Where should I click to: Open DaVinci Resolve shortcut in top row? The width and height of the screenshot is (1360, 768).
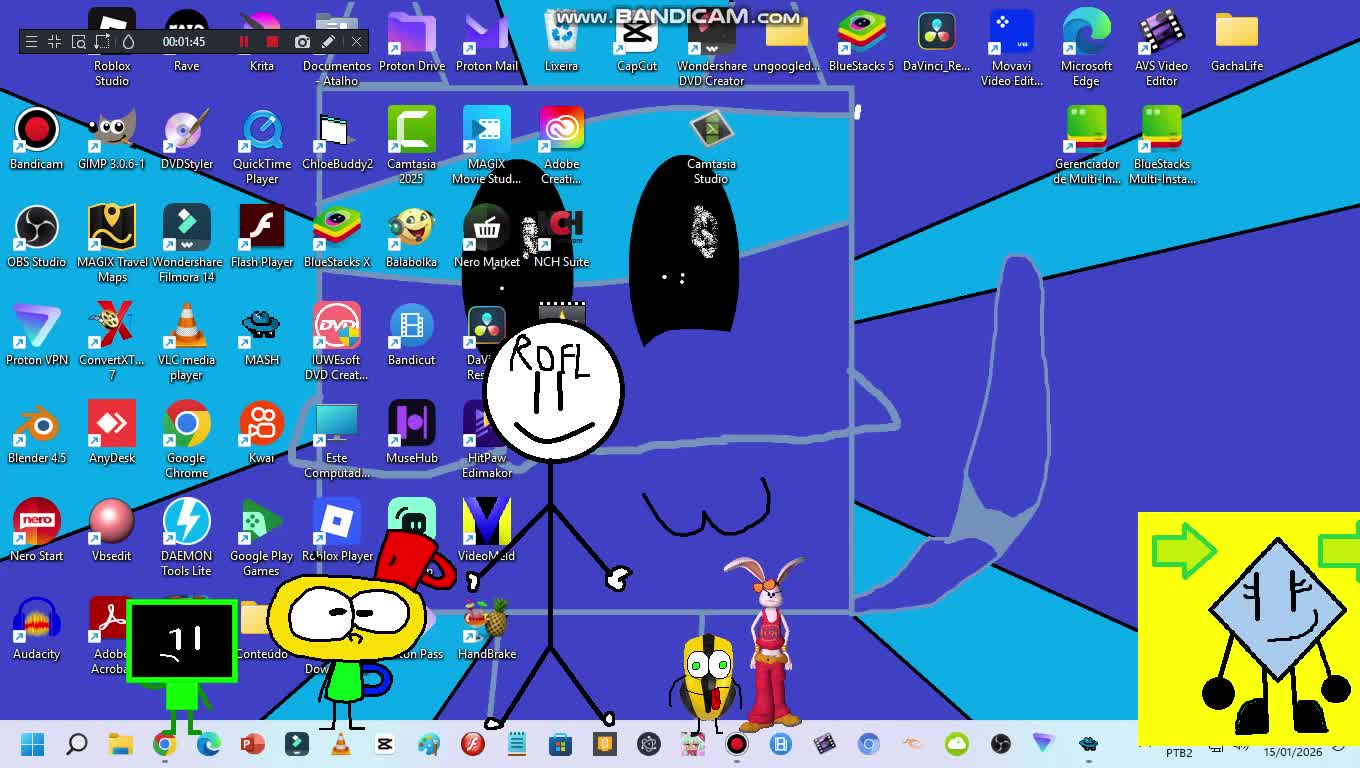pyautogui.click(x=936, y=40)
